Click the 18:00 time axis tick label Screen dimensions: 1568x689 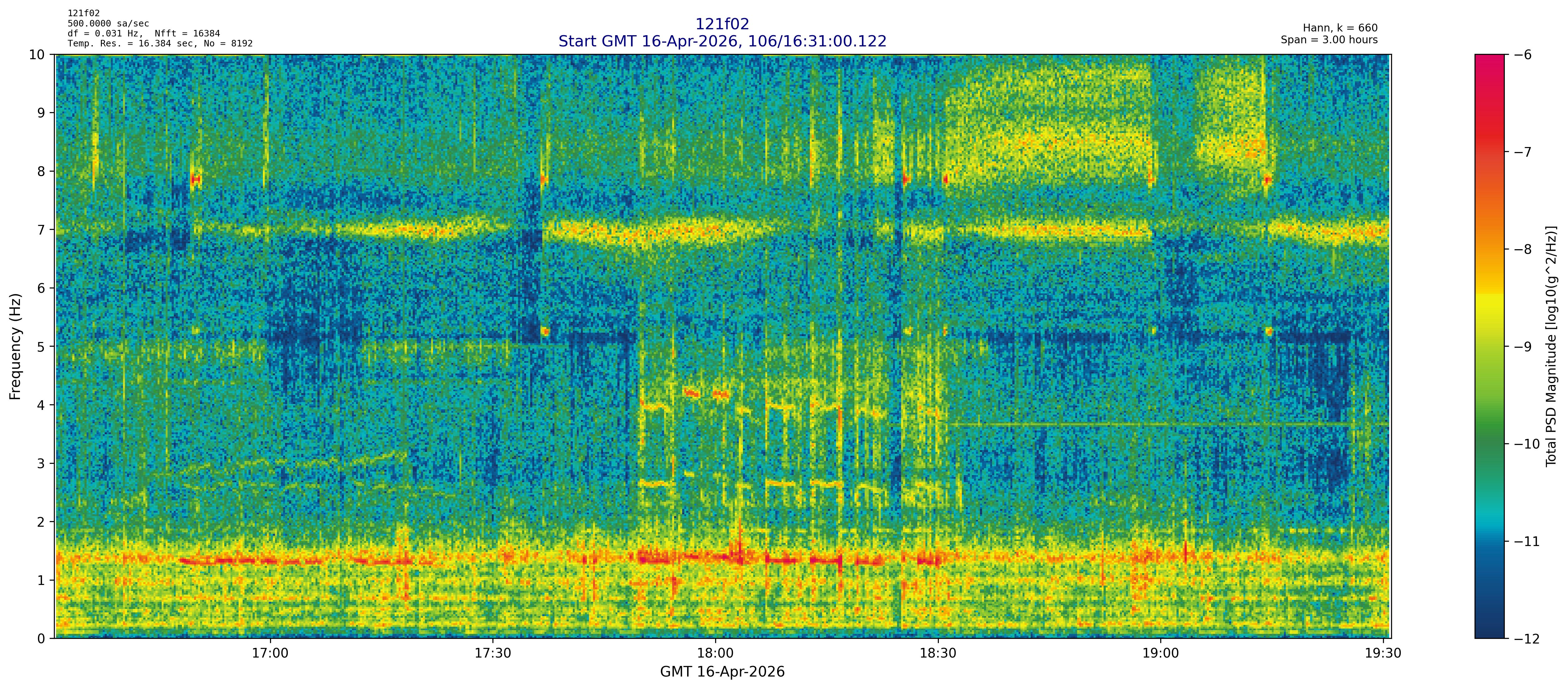tap(715, 653)
